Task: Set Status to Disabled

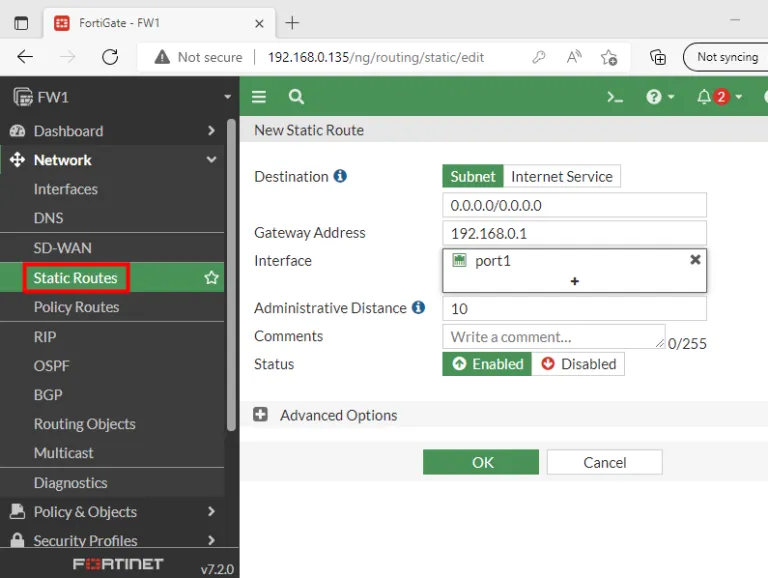Action: (578, 364)
